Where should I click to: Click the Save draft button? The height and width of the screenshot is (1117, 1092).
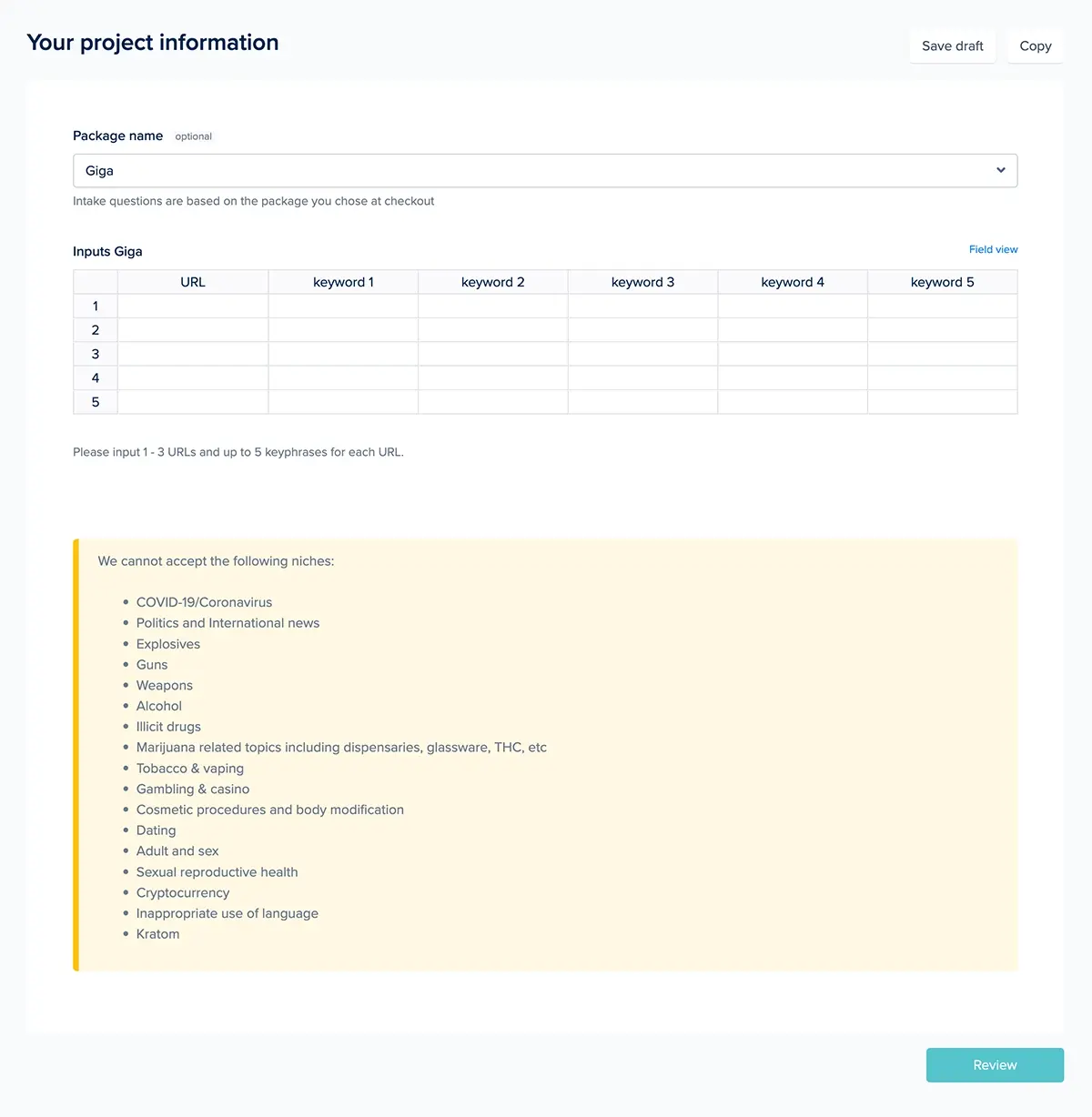tap(953, 45)
